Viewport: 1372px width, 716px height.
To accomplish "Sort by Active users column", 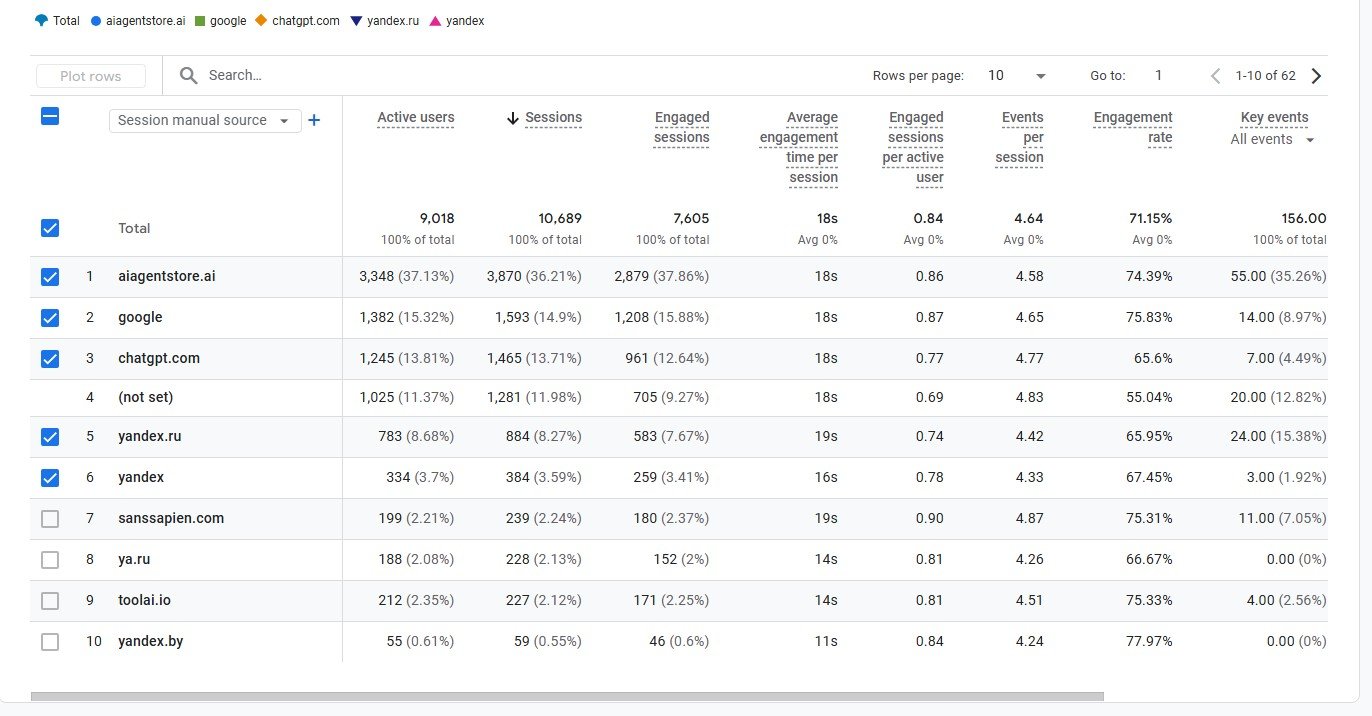I will tap(416, 118).
